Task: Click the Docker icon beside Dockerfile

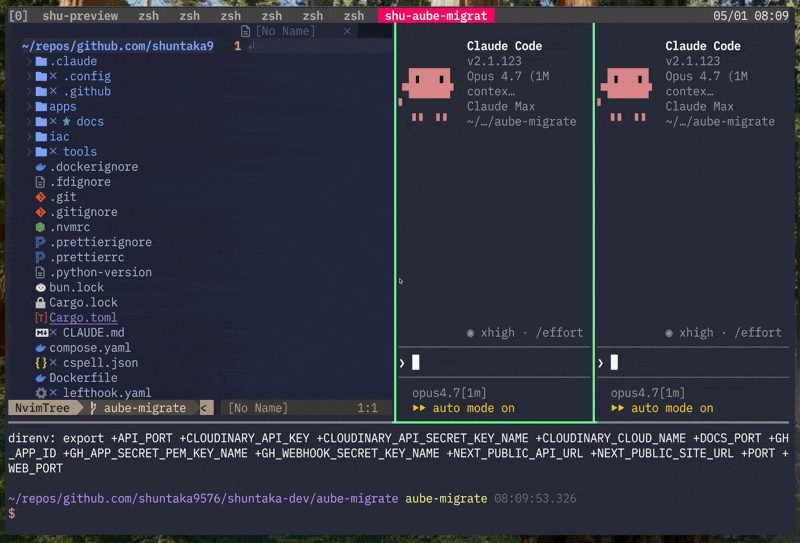Action: click(x=41, y=378)
